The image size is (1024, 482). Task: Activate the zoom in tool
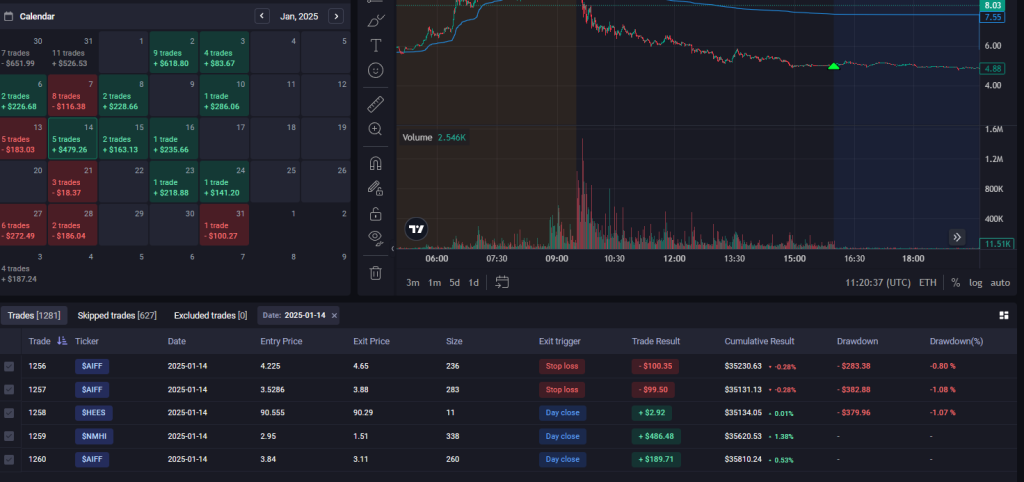[376, 129]
